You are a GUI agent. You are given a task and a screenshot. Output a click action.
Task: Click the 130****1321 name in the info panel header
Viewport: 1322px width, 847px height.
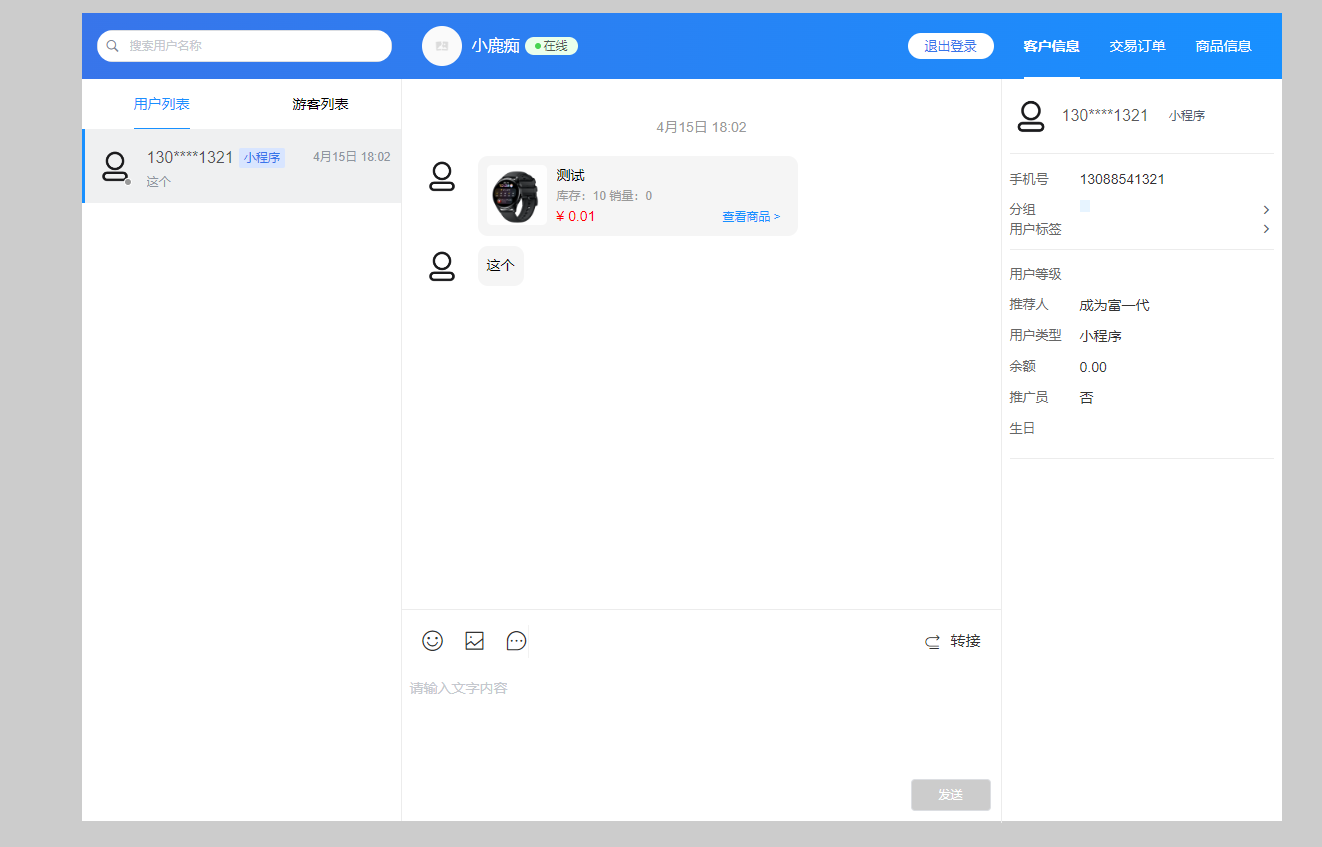(x=1105, y=116)
